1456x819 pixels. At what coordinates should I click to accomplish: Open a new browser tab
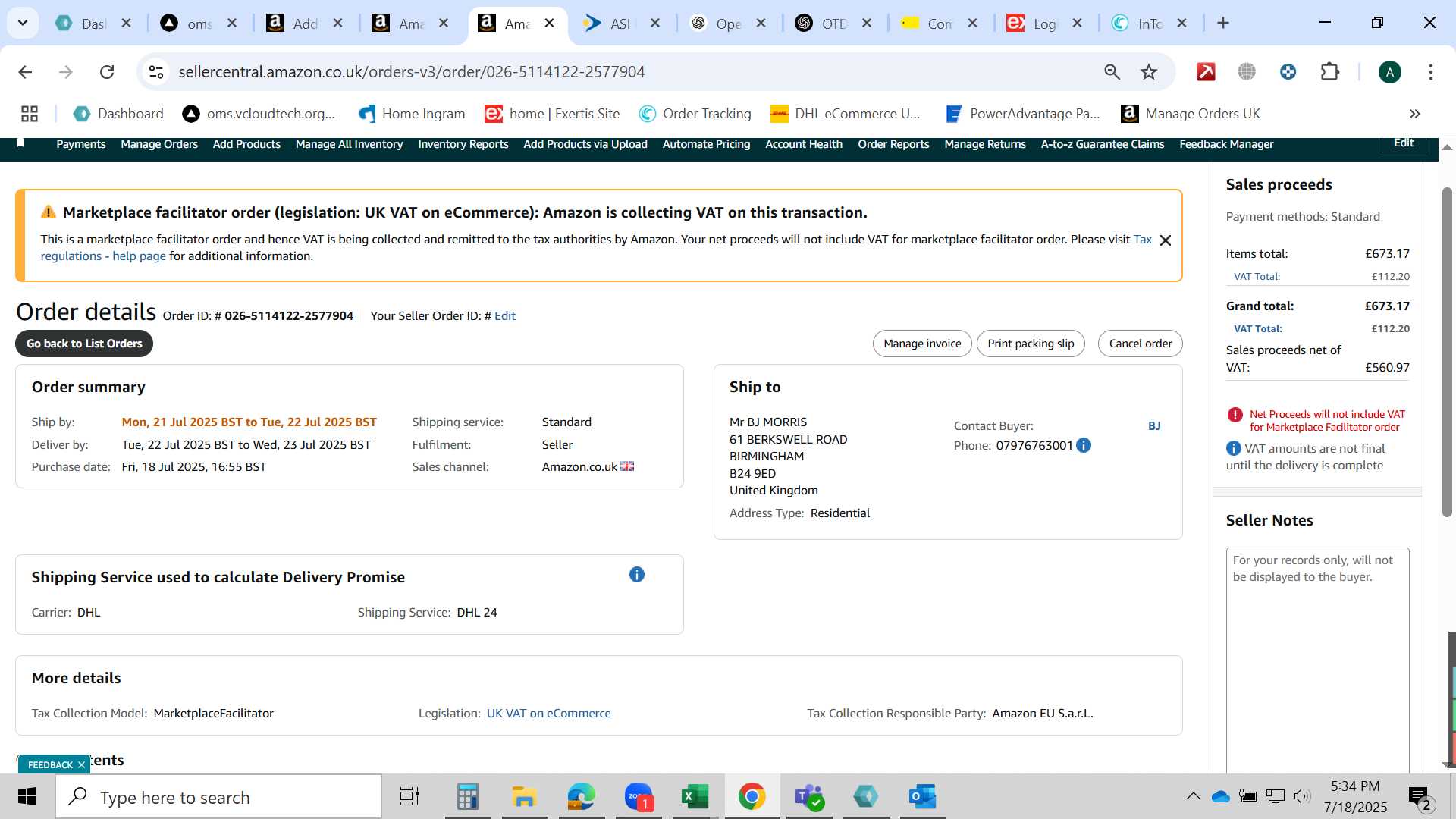(x=1222, y=24)
